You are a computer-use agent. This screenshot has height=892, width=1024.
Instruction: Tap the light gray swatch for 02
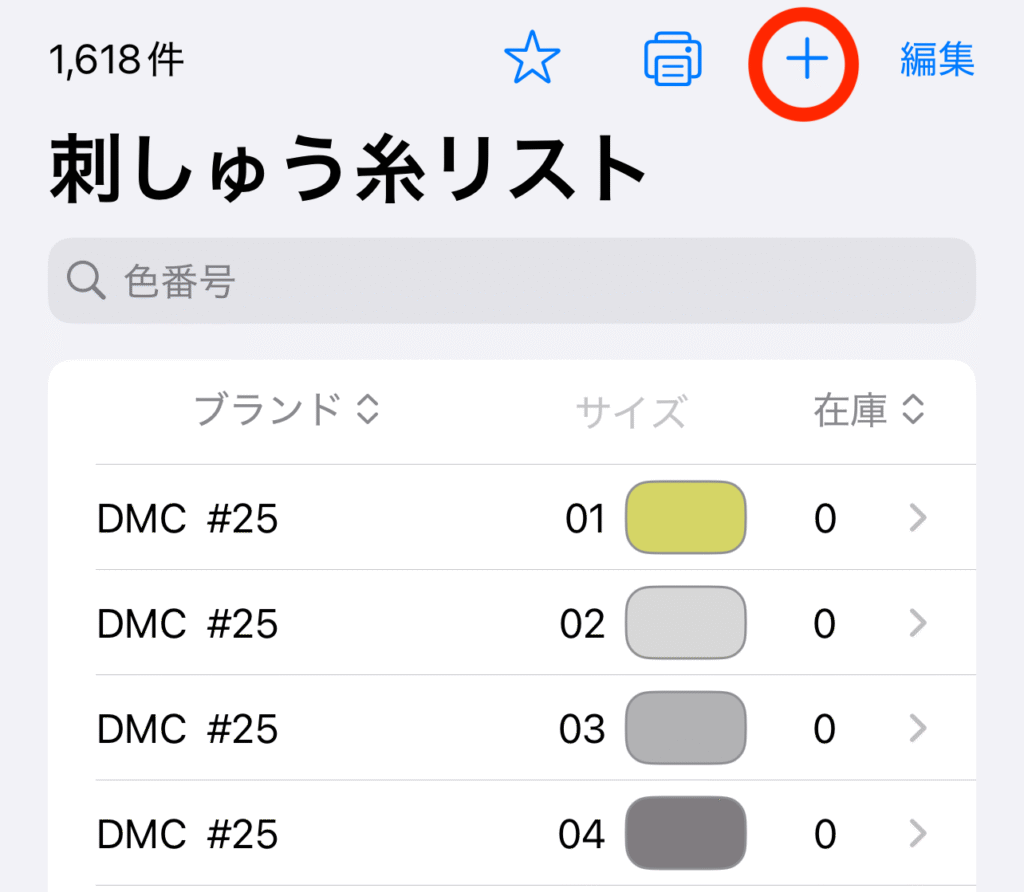pos(686,622)
